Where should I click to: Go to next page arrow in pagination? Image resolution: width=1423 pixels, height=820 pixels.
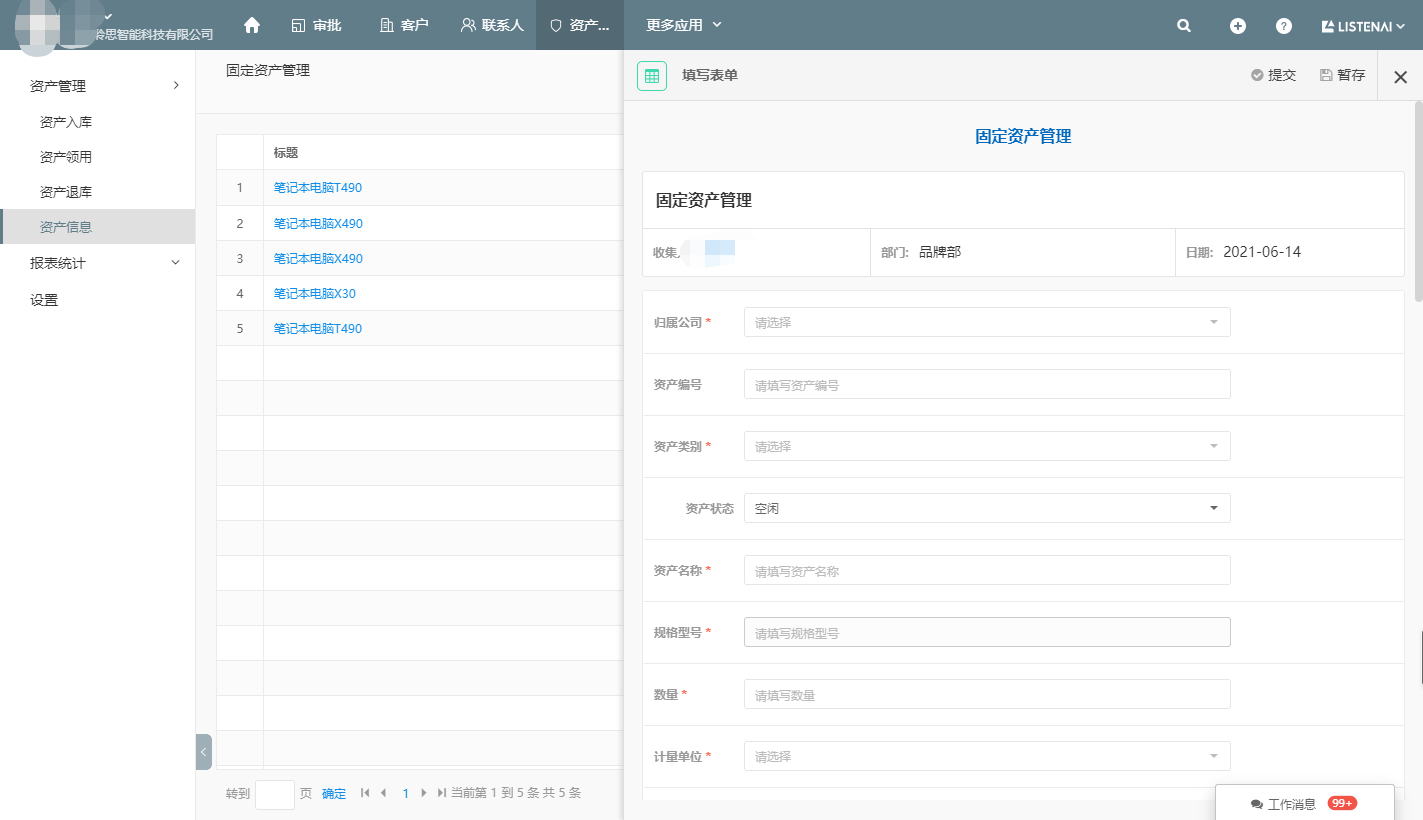[424, 793]
